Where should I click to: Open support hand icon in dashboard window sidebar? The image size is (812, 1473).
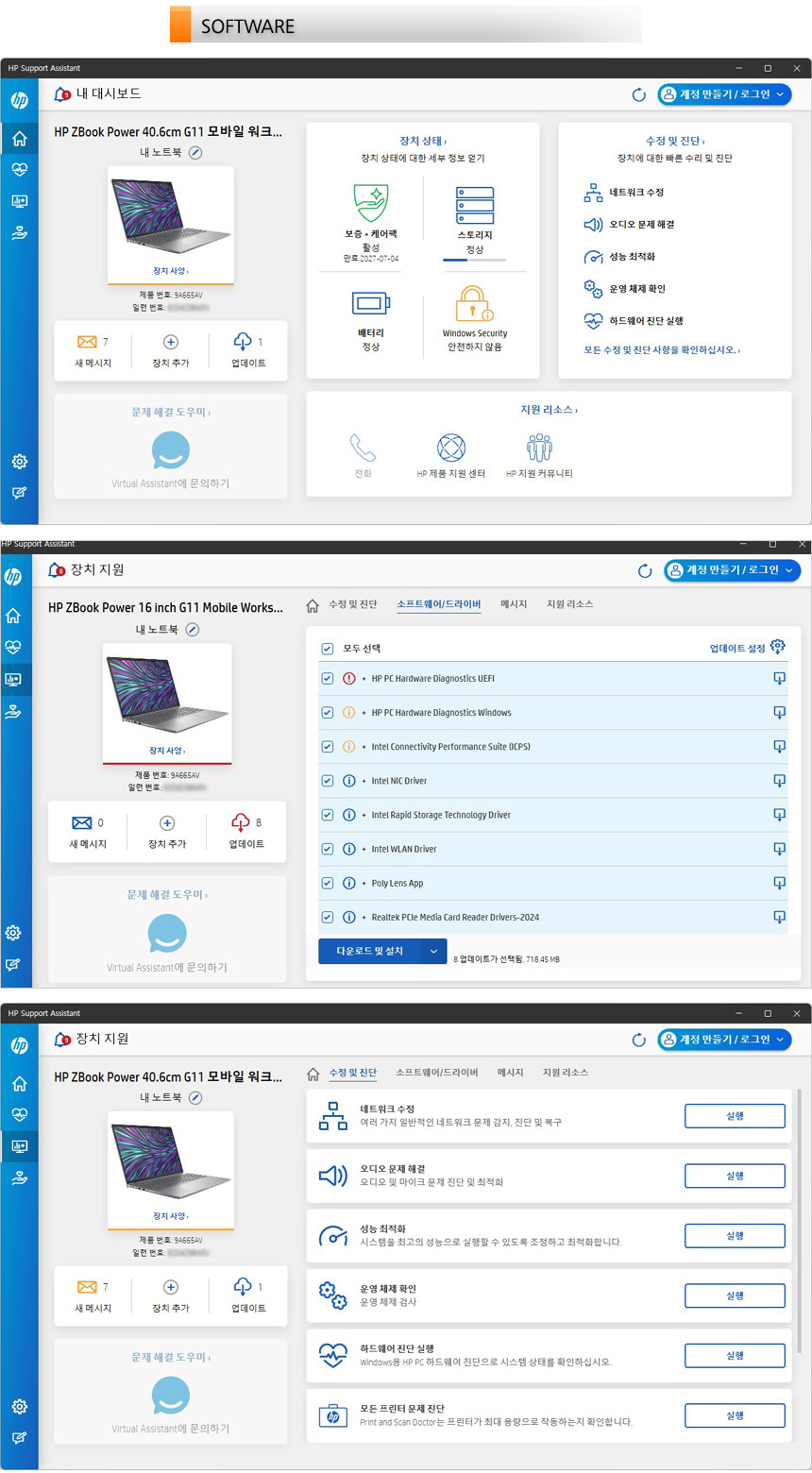click(19, 232)
